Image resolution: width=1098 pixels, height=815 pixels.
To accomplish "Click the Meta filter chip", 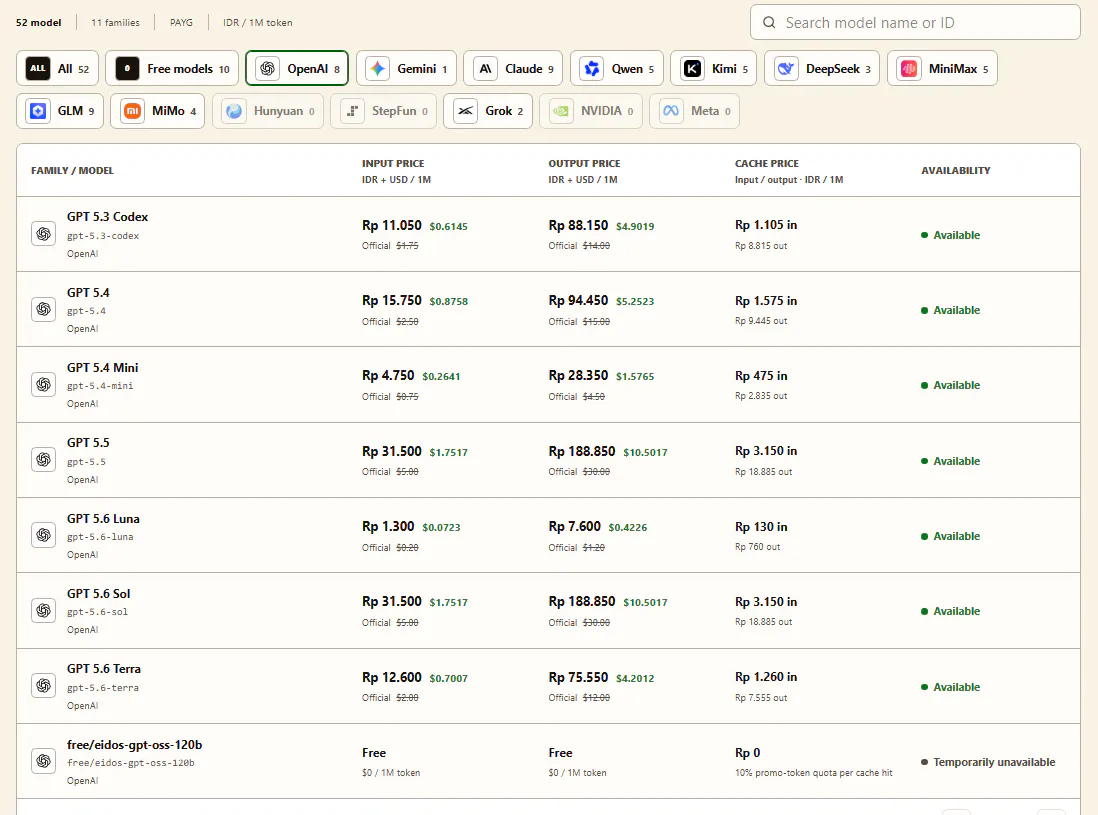I will point(695,111).
